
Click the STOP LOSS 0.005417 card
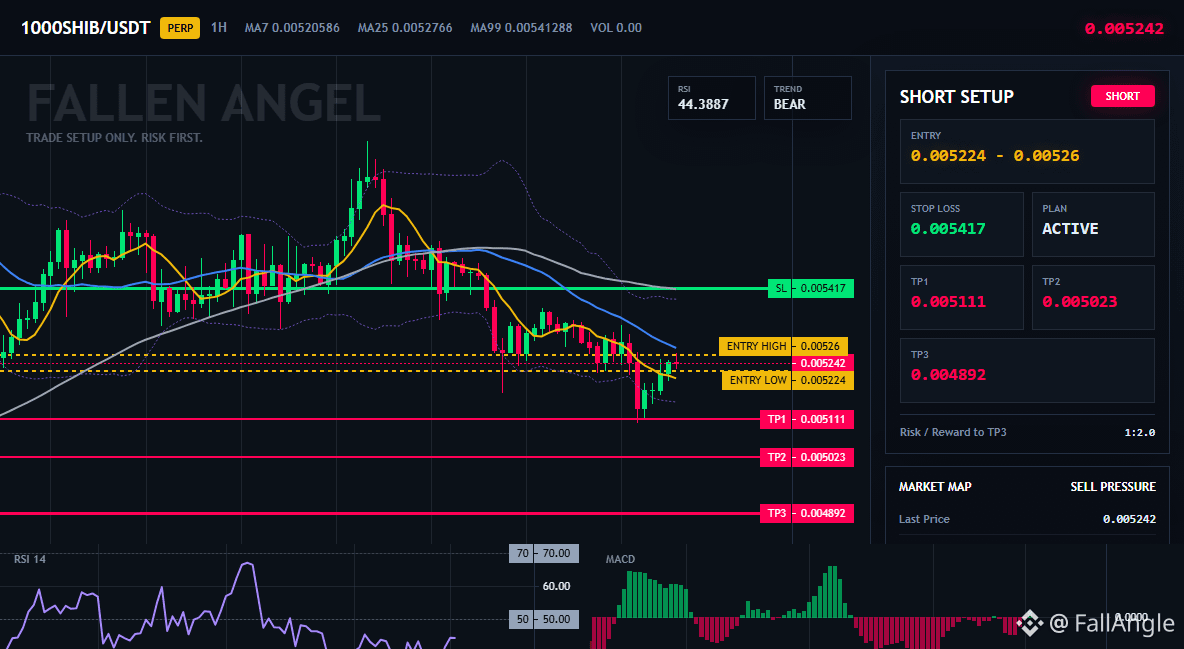(x=961, y=224)
